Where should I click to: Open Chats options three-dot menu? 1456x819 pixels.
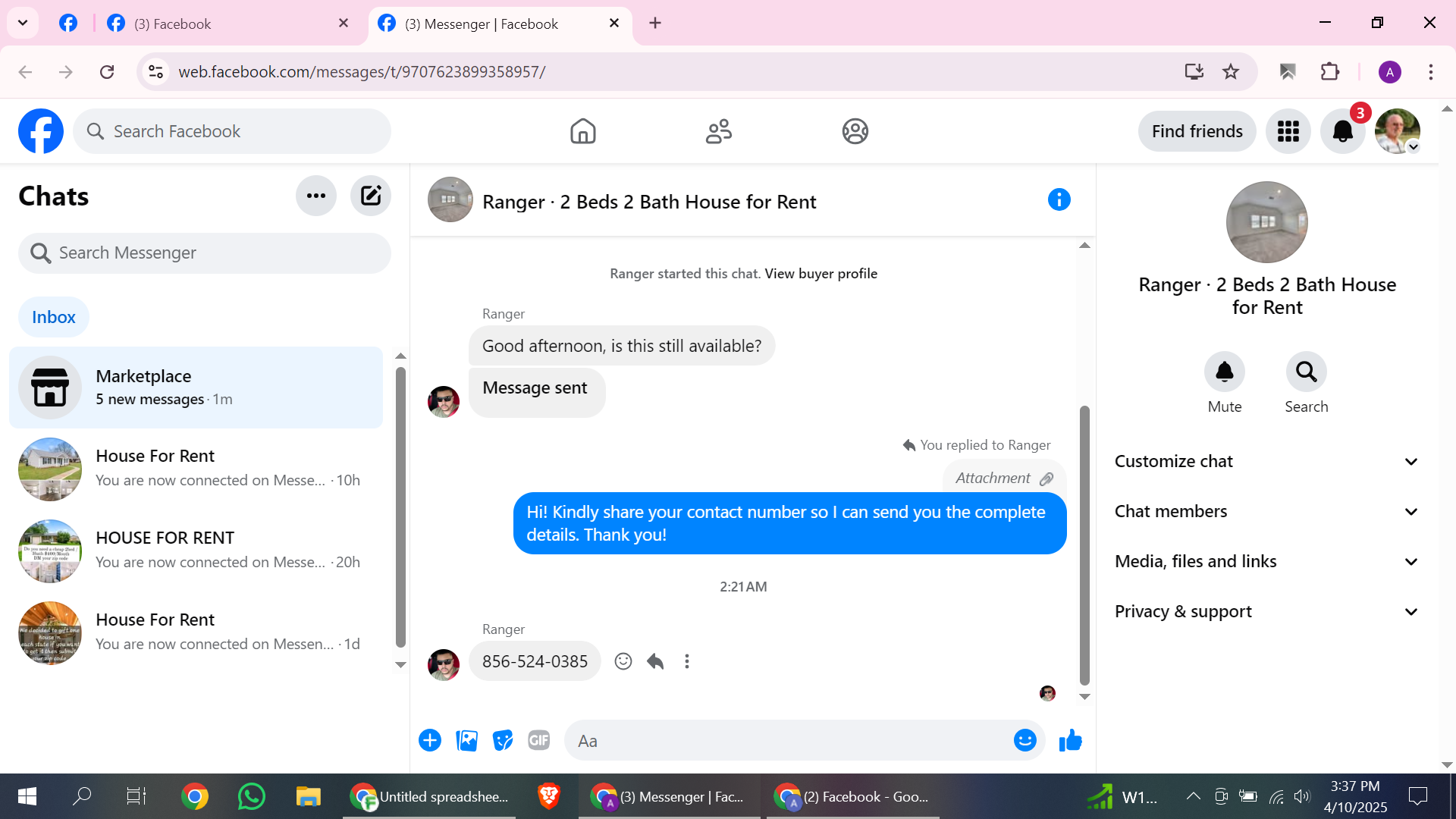click(x=316, y=196)
